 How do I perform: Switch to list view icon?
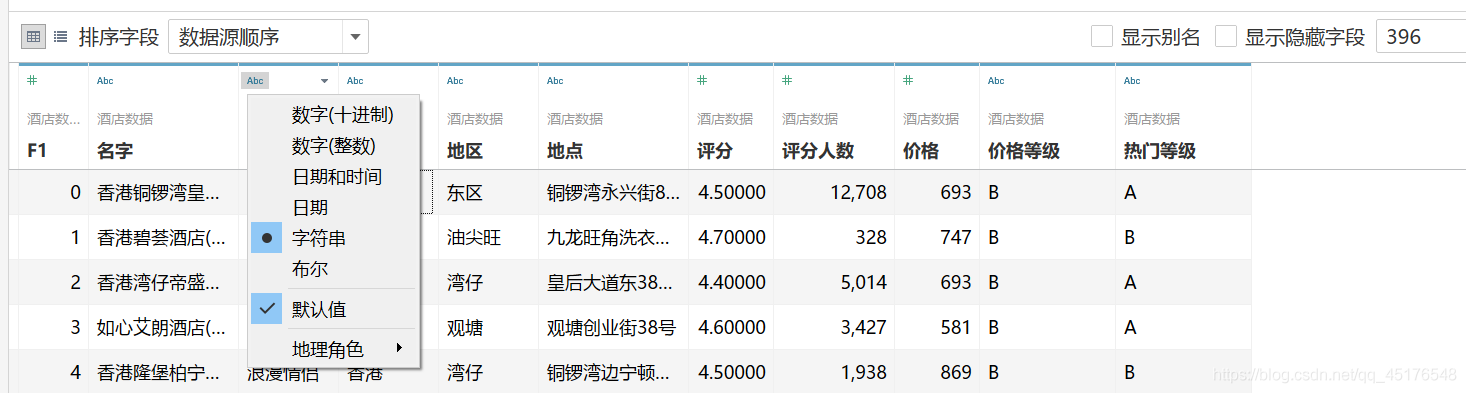tap(61, 37)
